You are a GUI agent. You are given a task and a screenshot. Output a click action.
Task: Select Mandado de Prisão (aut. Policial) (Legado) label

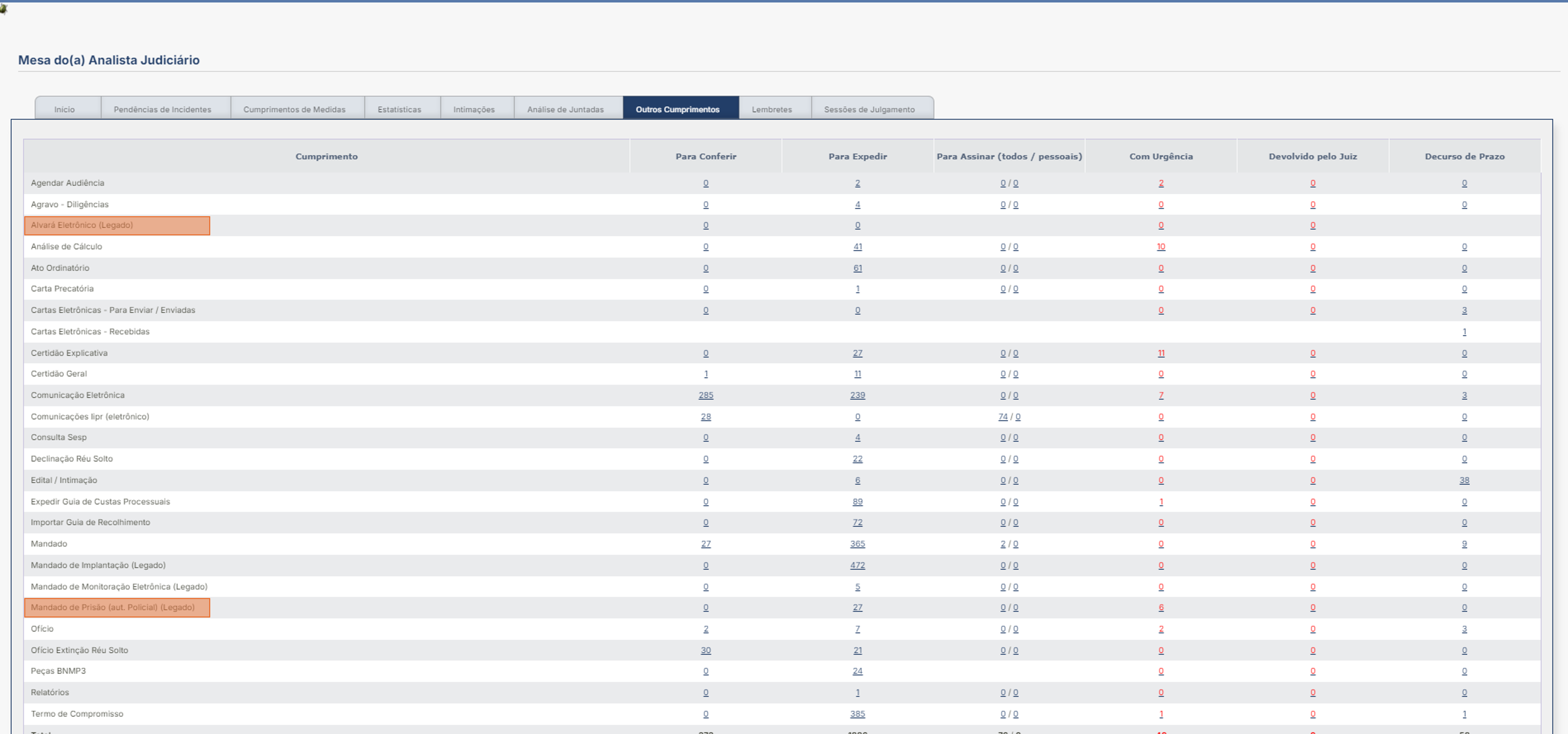pos(113,608)
